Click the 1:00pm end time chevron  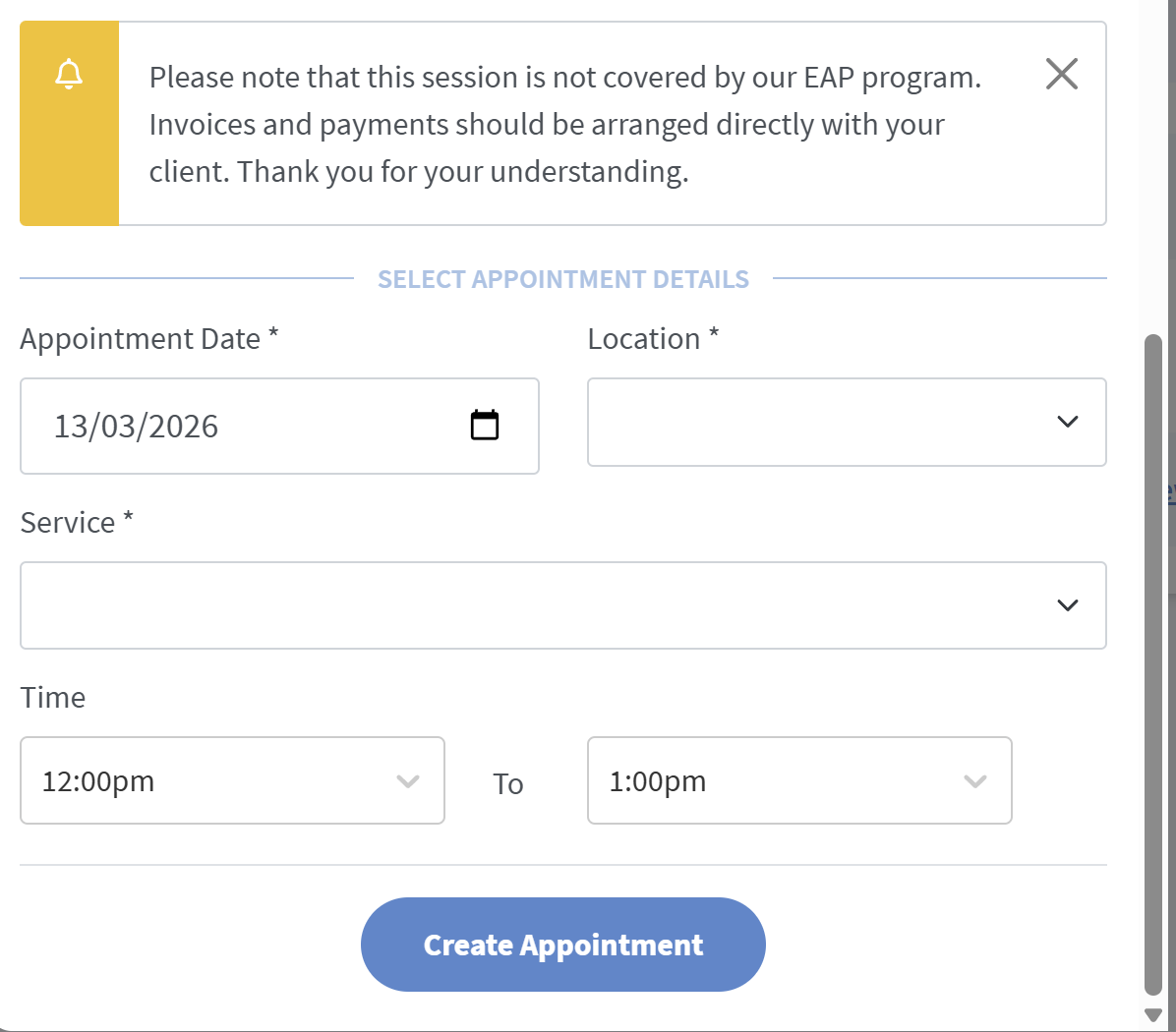tap(974, 781)
